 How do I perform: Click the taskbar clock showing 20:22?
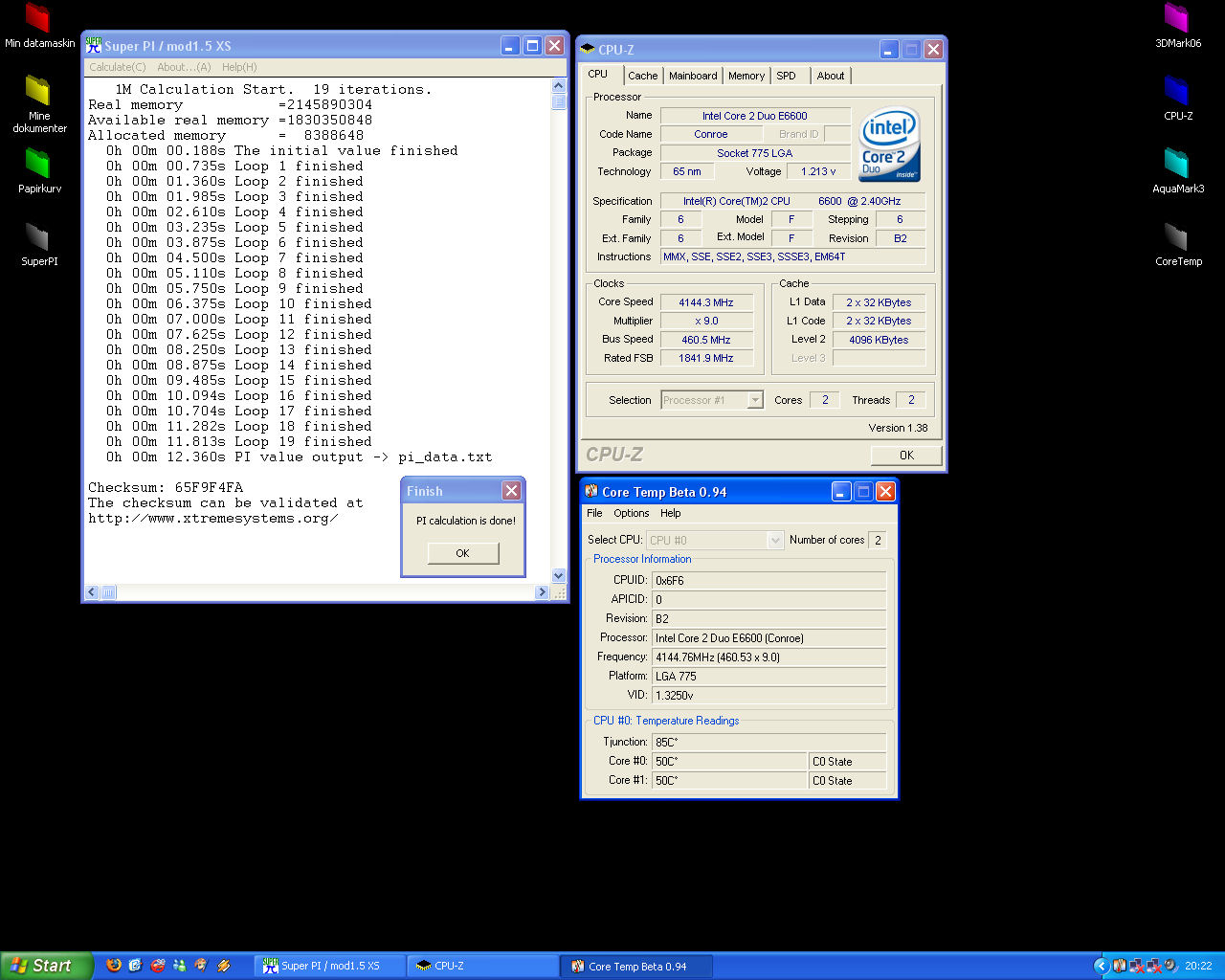[1198, 966]
